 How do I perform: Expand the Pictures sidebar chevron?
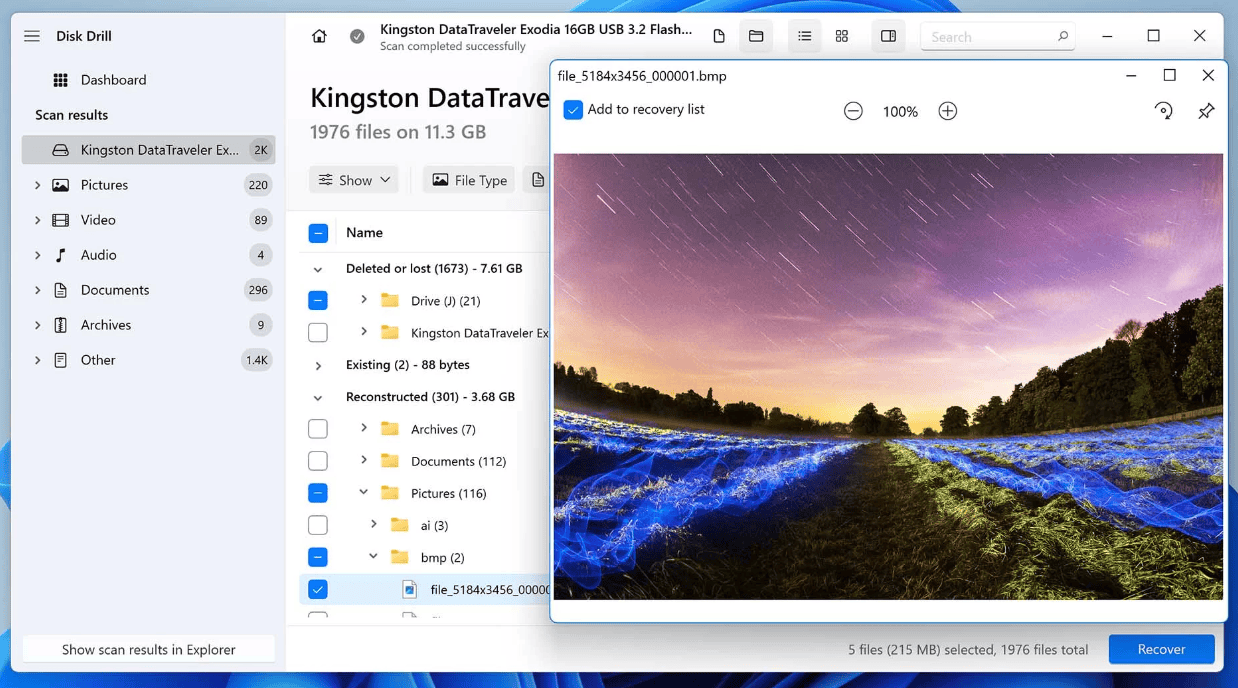click(x=37, y=185)
